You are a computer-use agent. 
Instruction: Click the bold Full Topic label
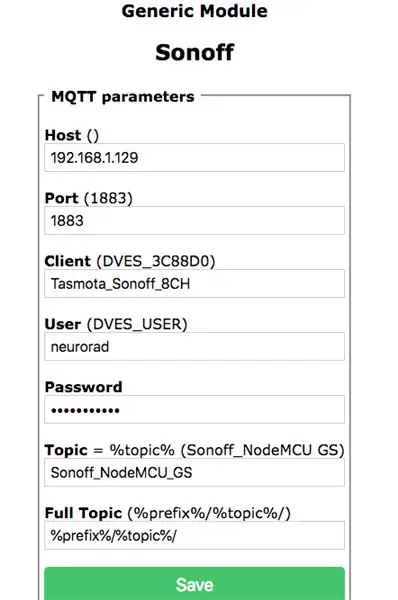point(83,513)
